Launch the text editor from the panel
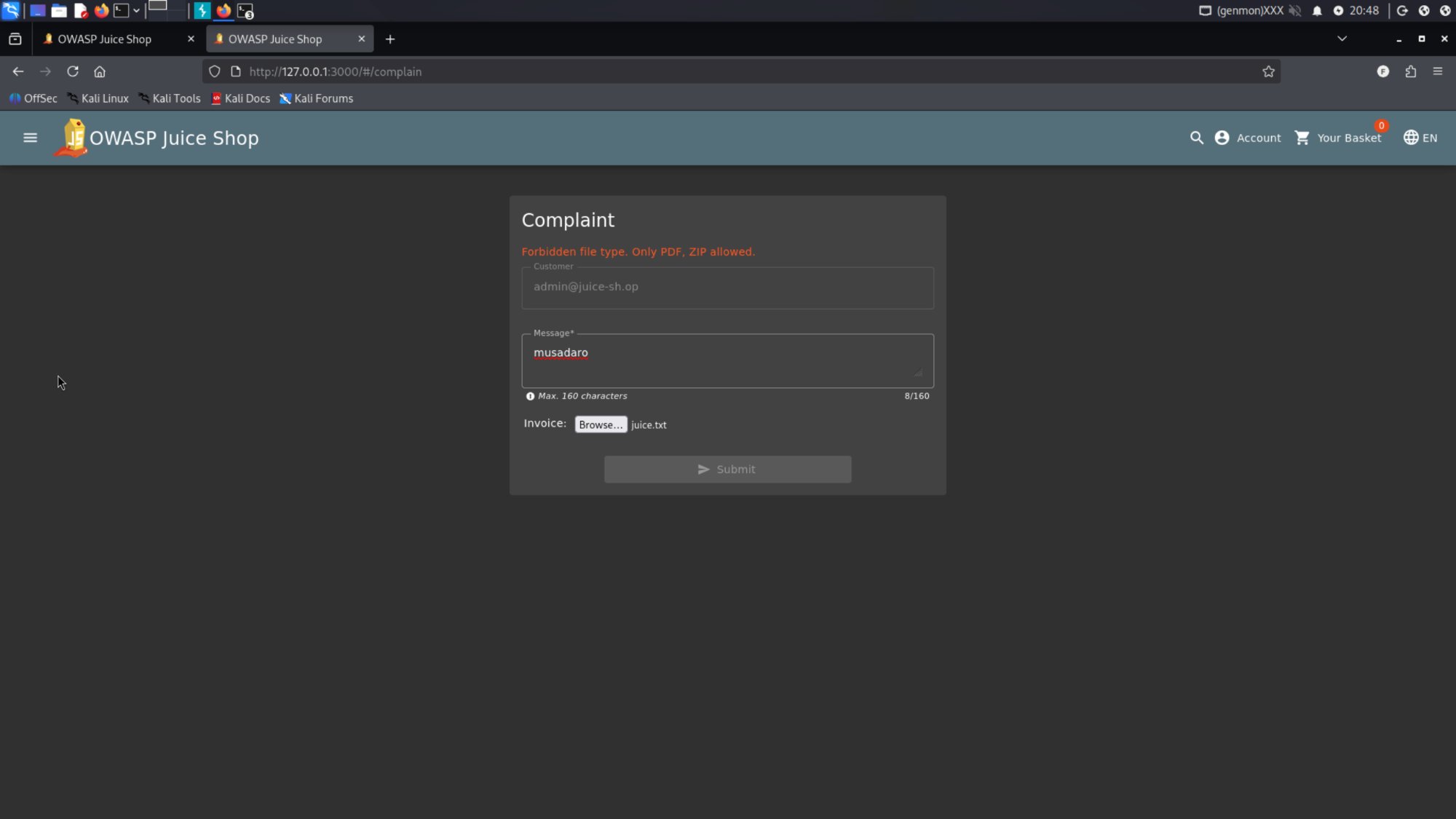 pyautogui.click(x=81, y=11)
